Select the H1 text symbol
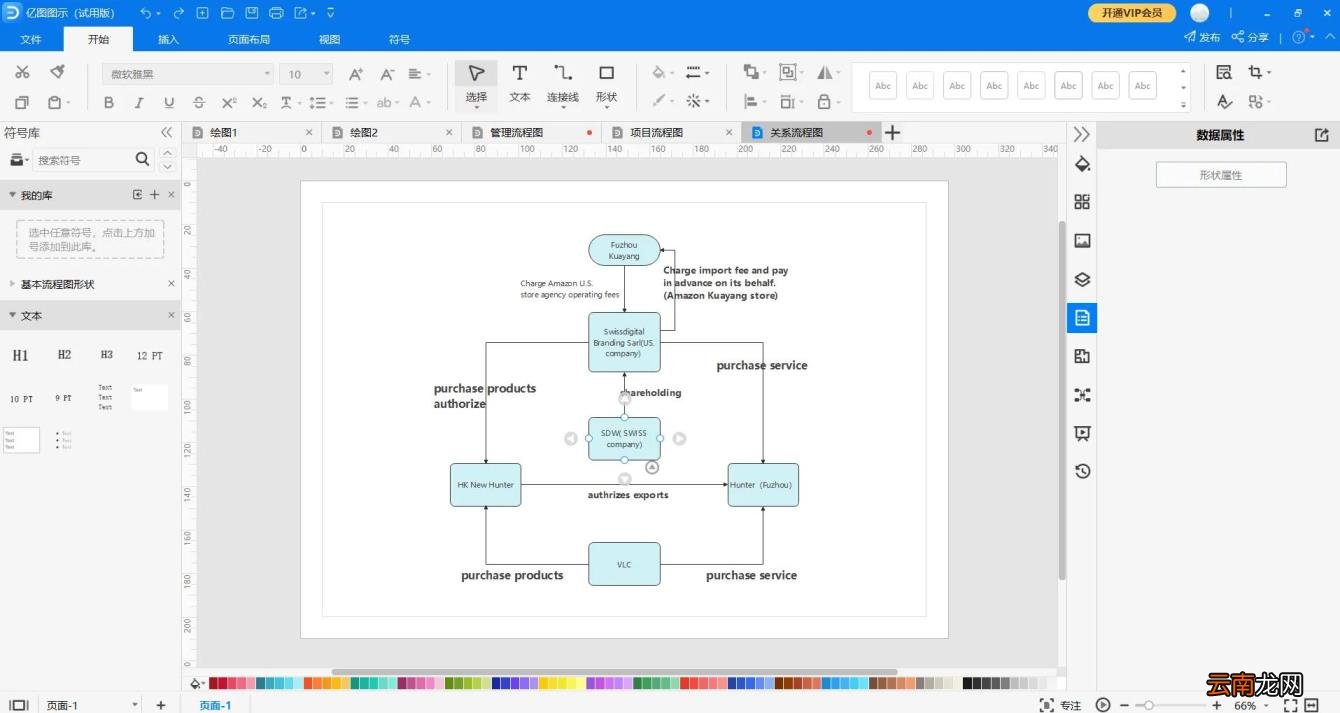The image size is (1340, 713). coord(20,355)
